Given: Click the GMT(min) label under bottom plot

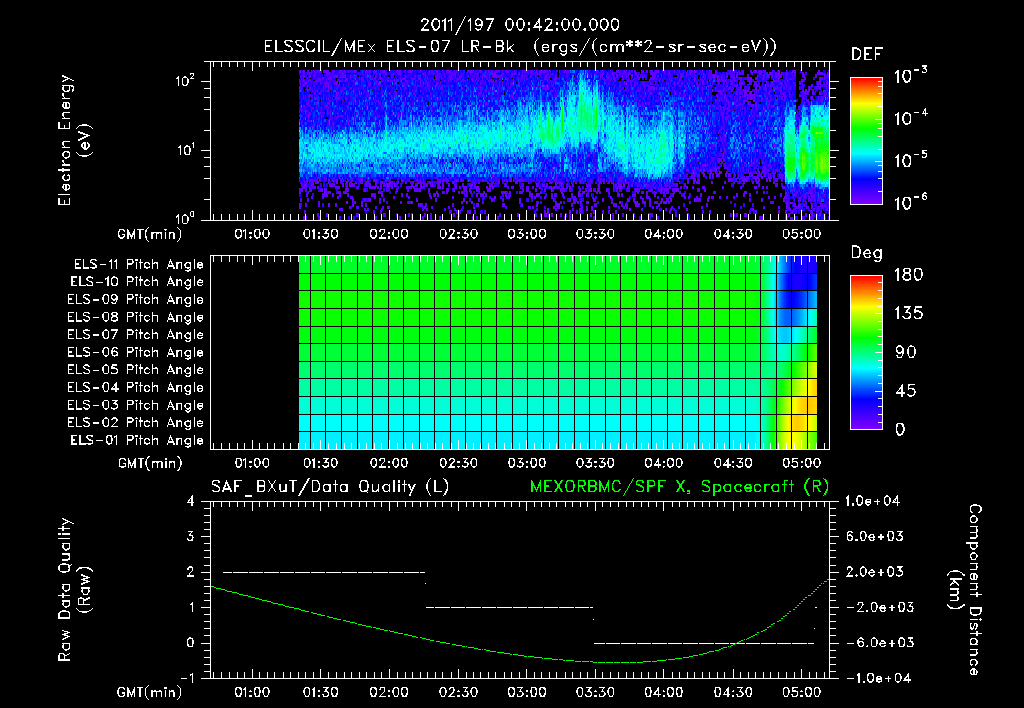Looking at the screenshot, I should tap(149, 692).
